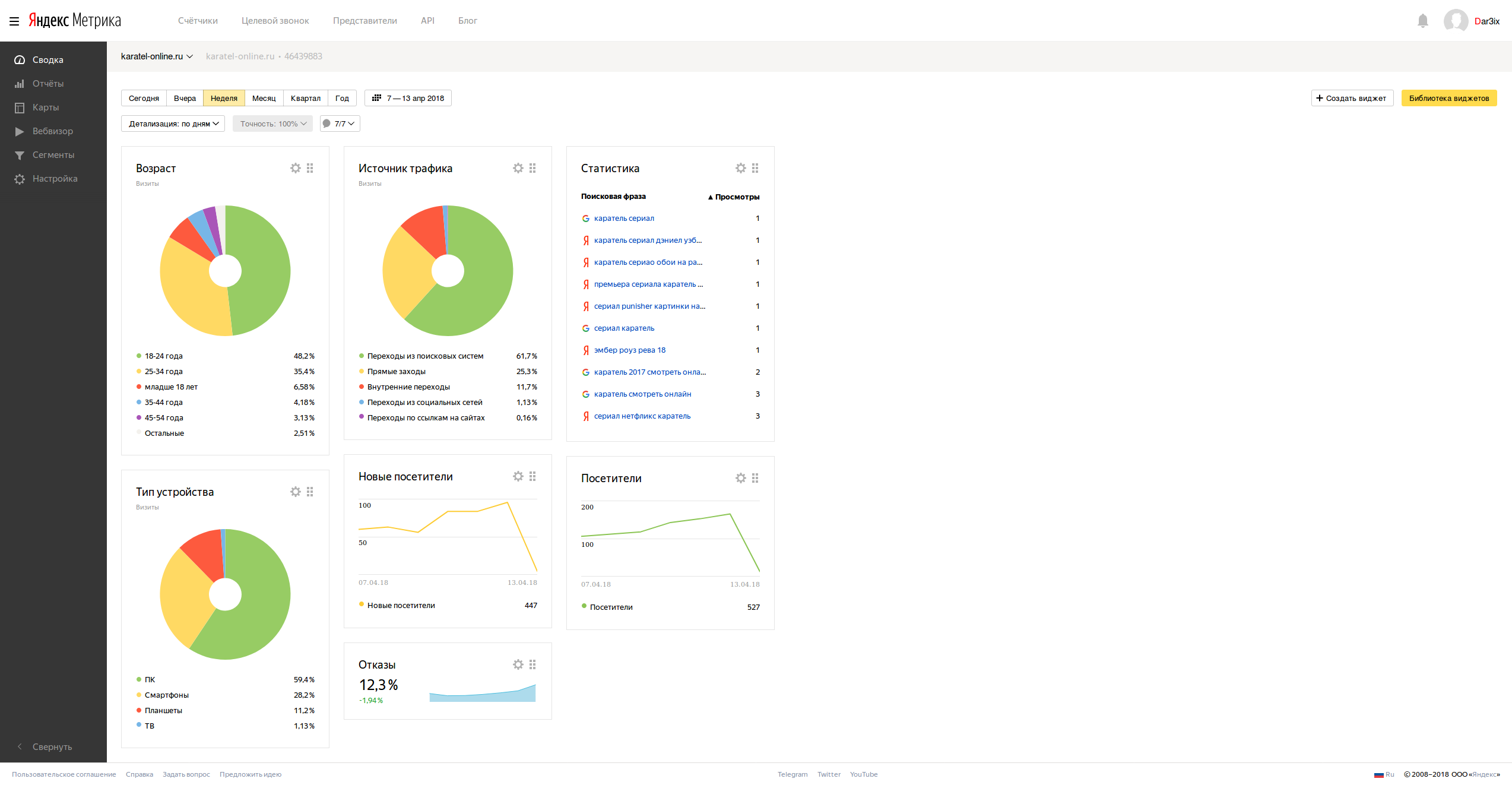1512x785 pixels.
Task: Click move handle of Новые посетители widget
Action: 532,476
